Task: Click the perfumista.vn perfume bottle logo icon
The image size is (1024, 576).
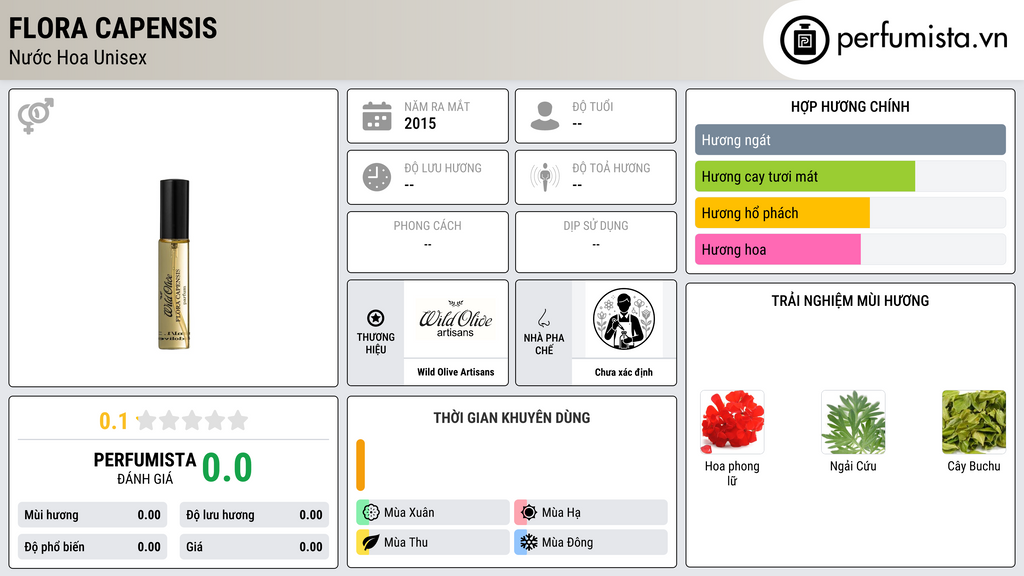Action: 804,40
